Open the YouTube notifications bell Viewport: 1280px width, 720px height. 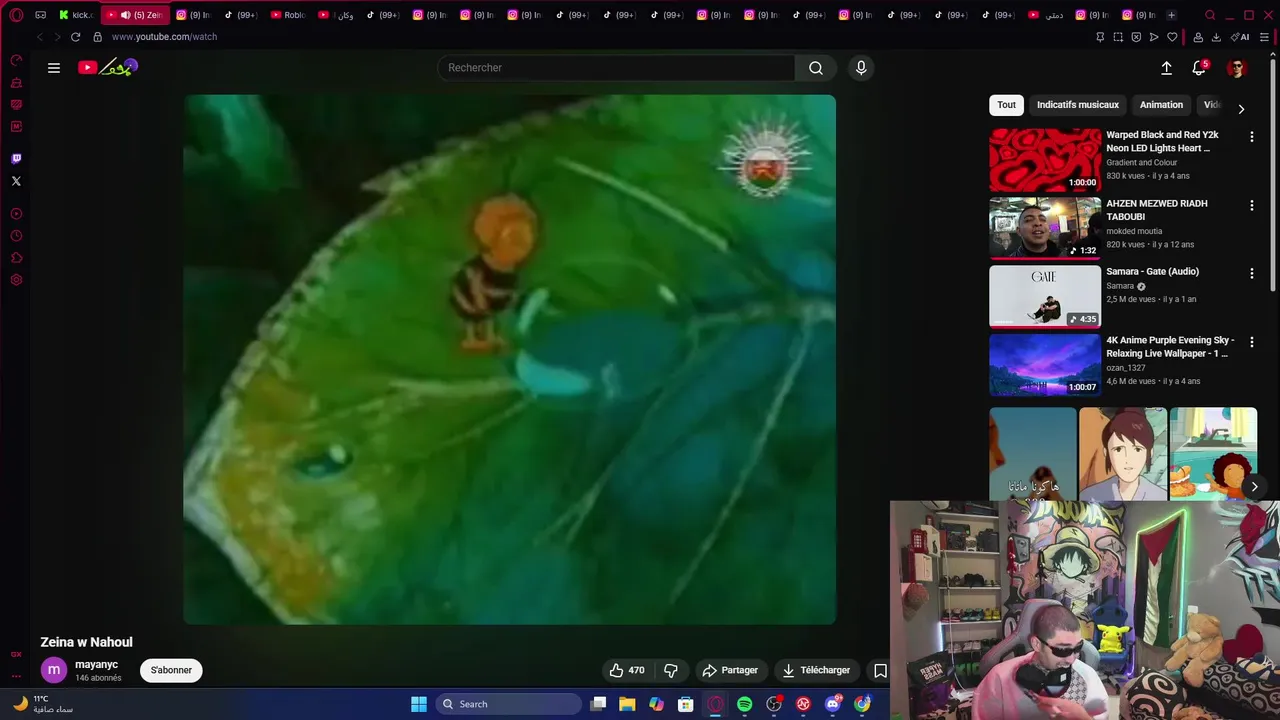pos(1199,68)
